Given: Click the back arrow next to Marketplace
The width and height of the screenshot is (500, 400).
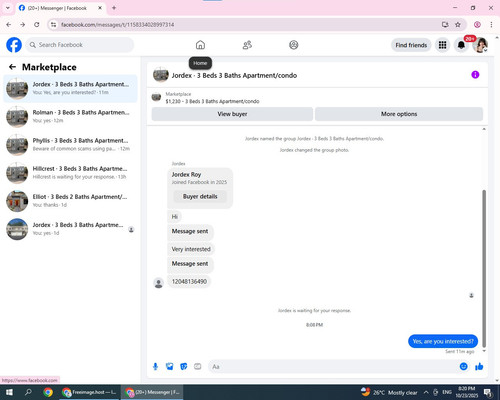Looking at the screenshot, I should point(12,67).
